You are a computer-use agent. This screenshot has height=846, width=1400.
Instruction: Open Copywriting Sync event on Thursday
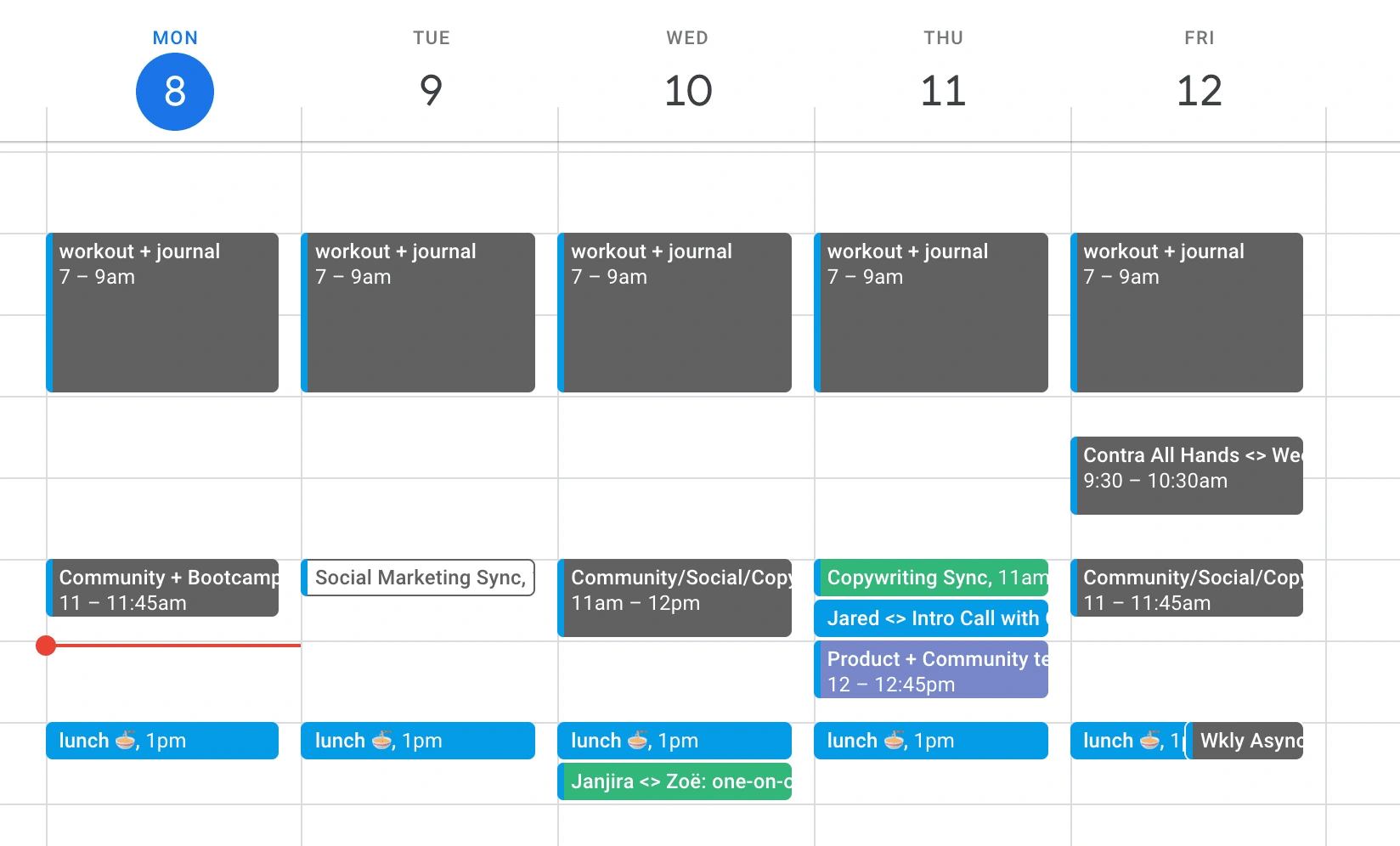pos(931,578)
